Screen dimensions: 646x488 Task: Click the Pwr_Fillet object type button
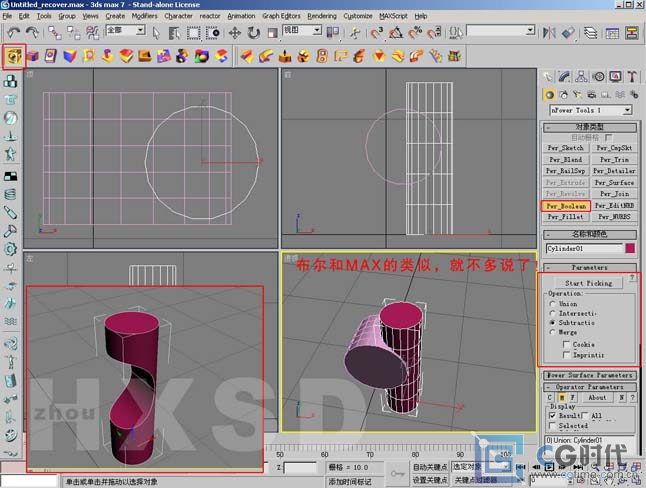point(566,217)
